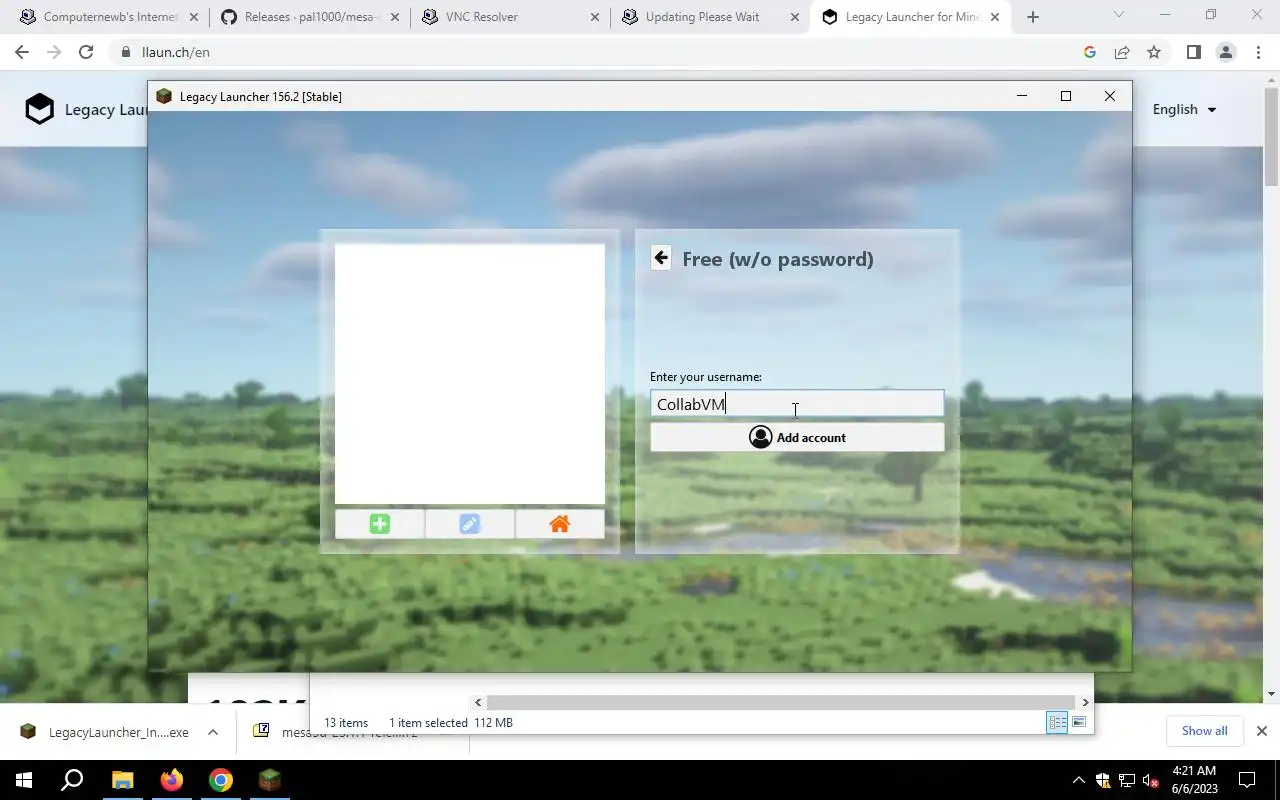
Task: Click the blue pencil edit-account icon
Action: [470, 524]
